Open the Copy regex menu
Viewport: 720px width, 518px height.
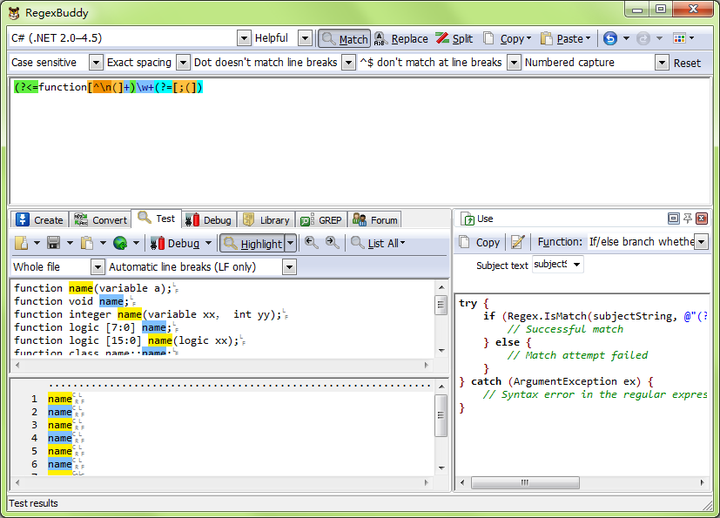coord(507,39)
